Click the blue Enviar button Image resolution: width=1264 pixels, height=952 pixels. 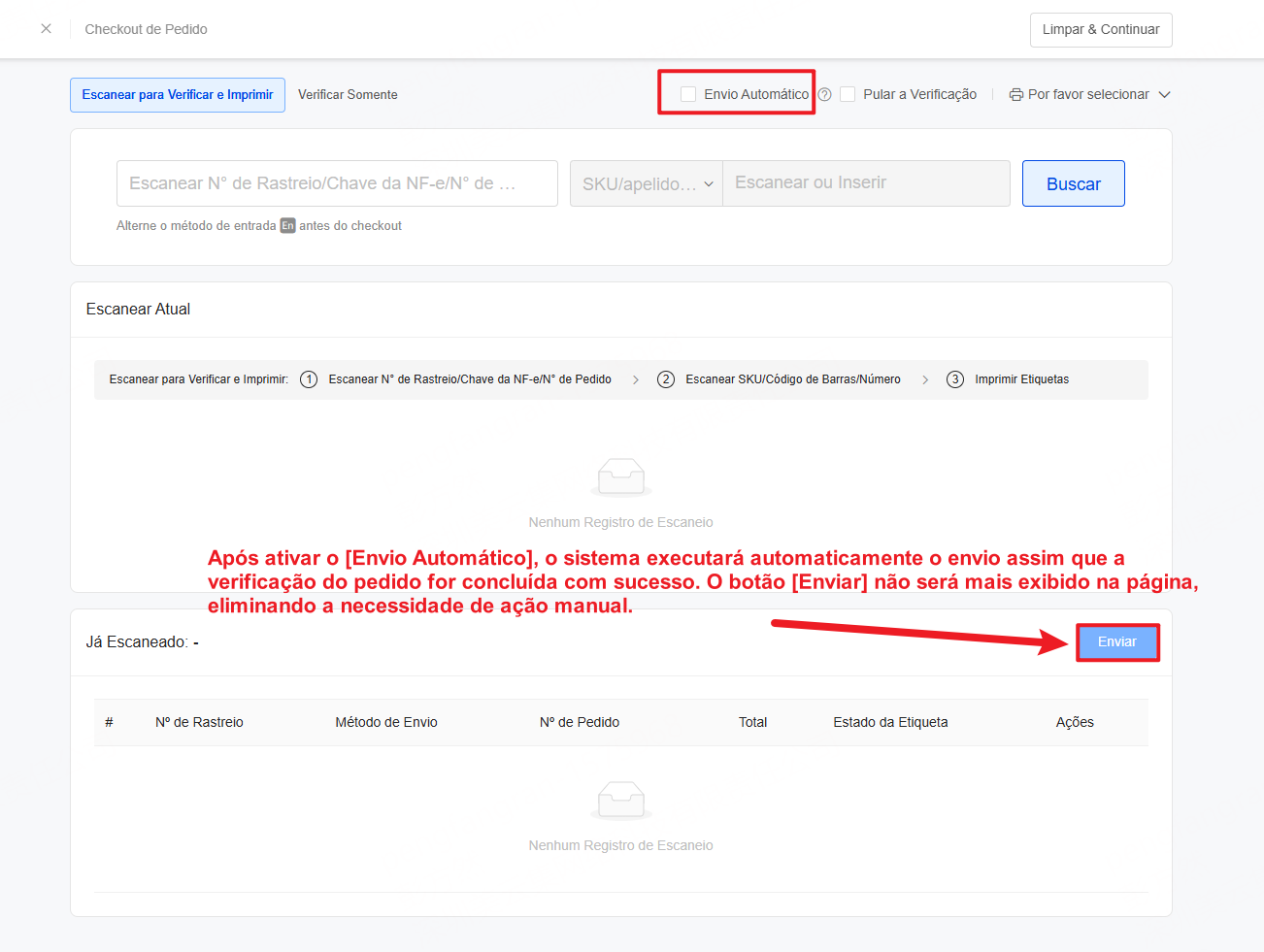point(1117,642)
